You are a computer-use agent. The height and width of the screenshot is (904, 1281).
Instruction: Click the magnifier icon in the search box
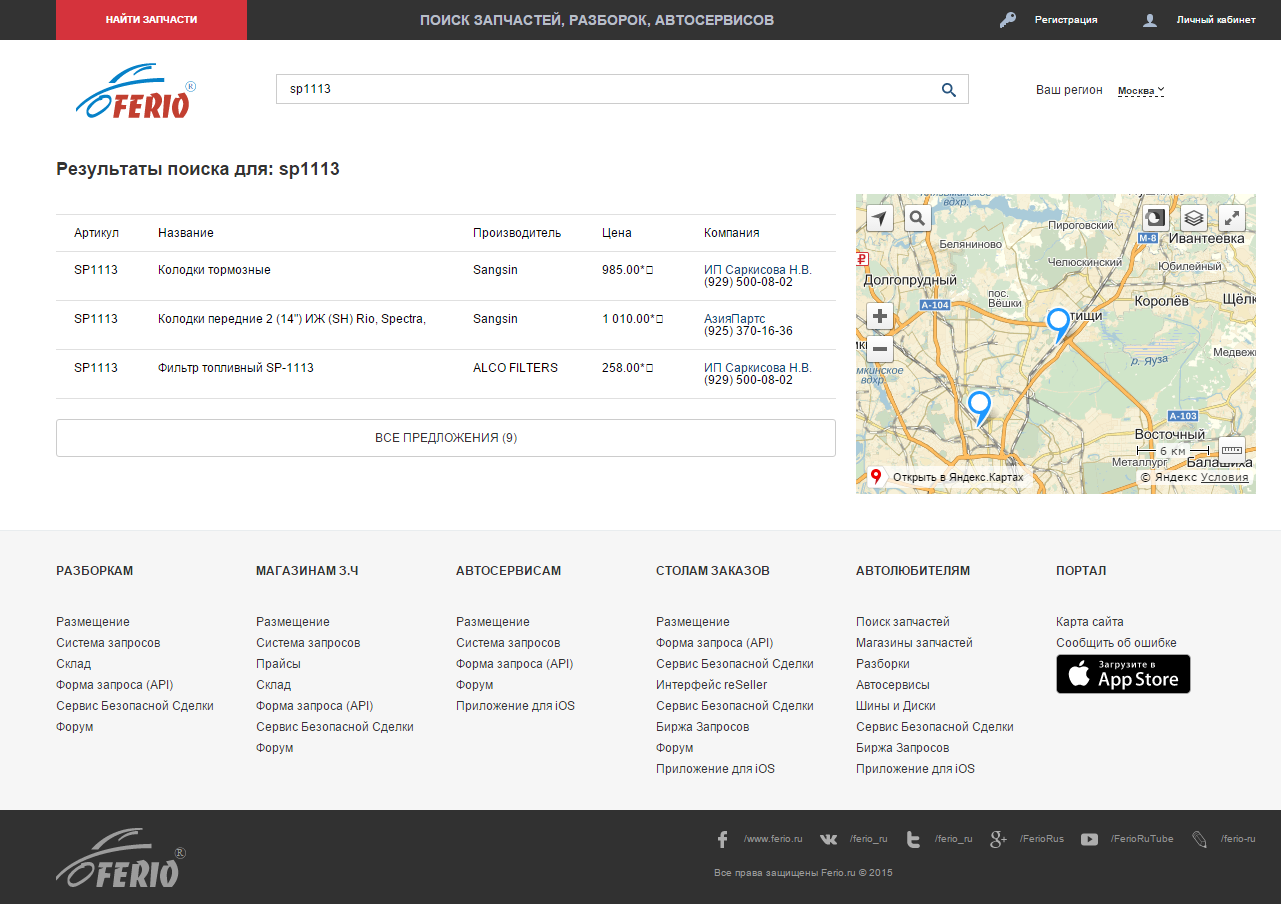pos(949,90)
